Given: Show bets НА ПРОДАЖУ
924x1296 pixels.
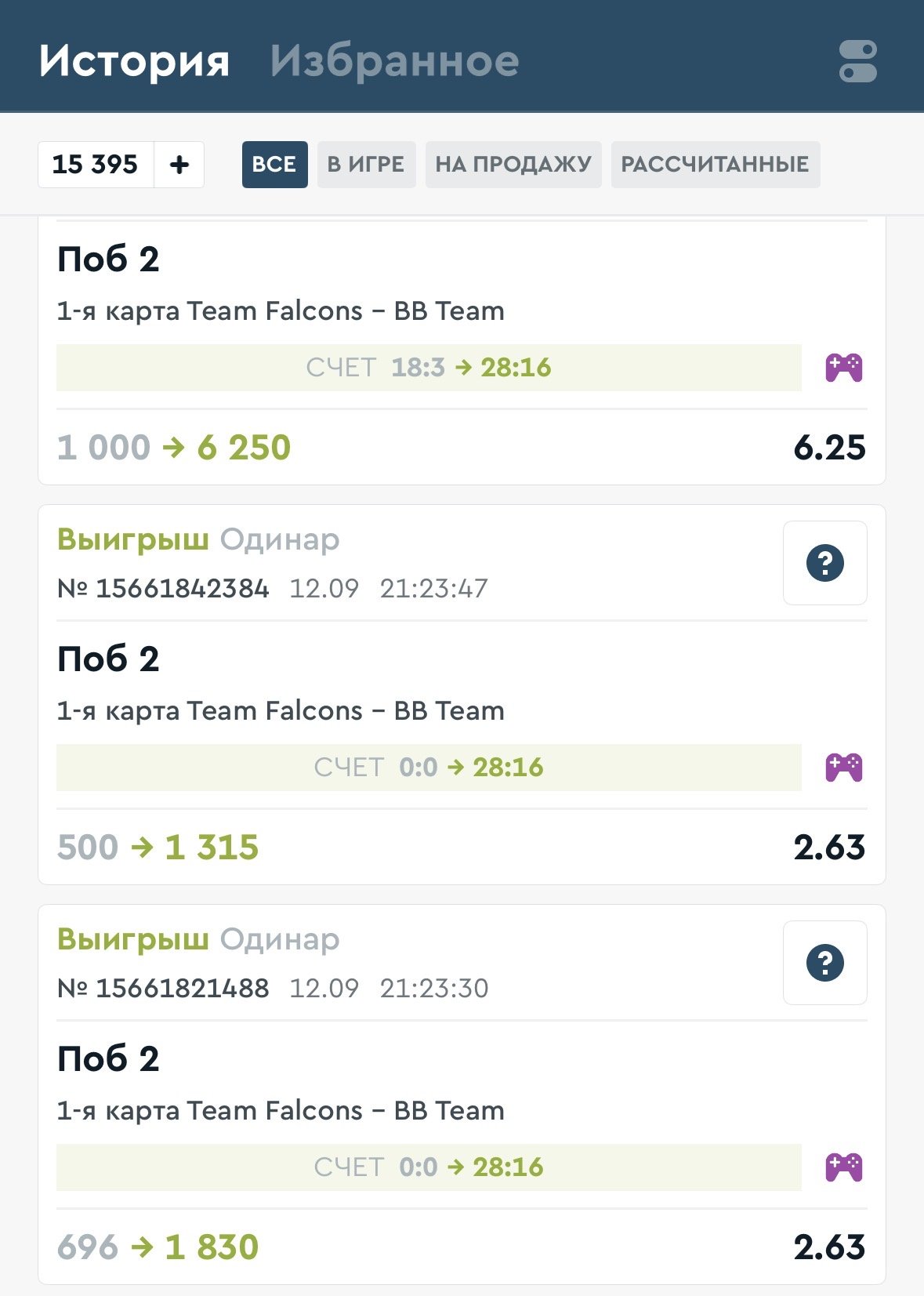Looking at the screenshot, I should point(513,165).
